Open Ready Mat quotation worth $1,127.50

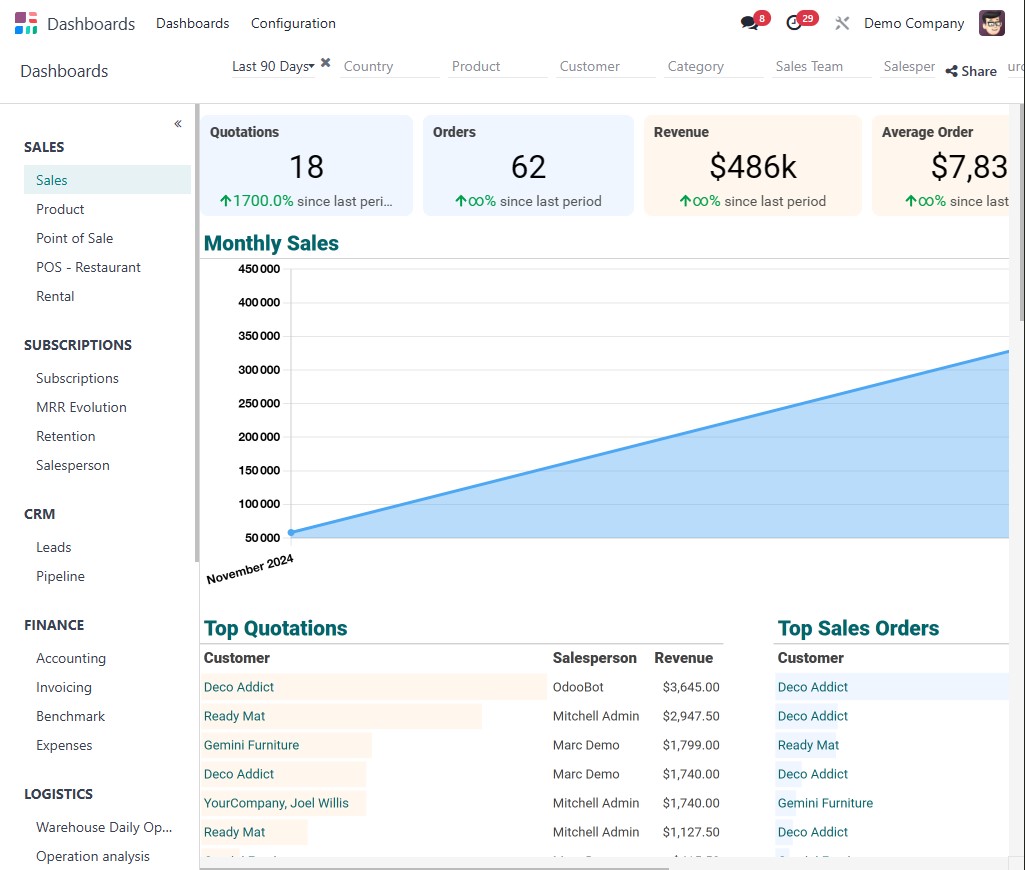tap(234, 832)
